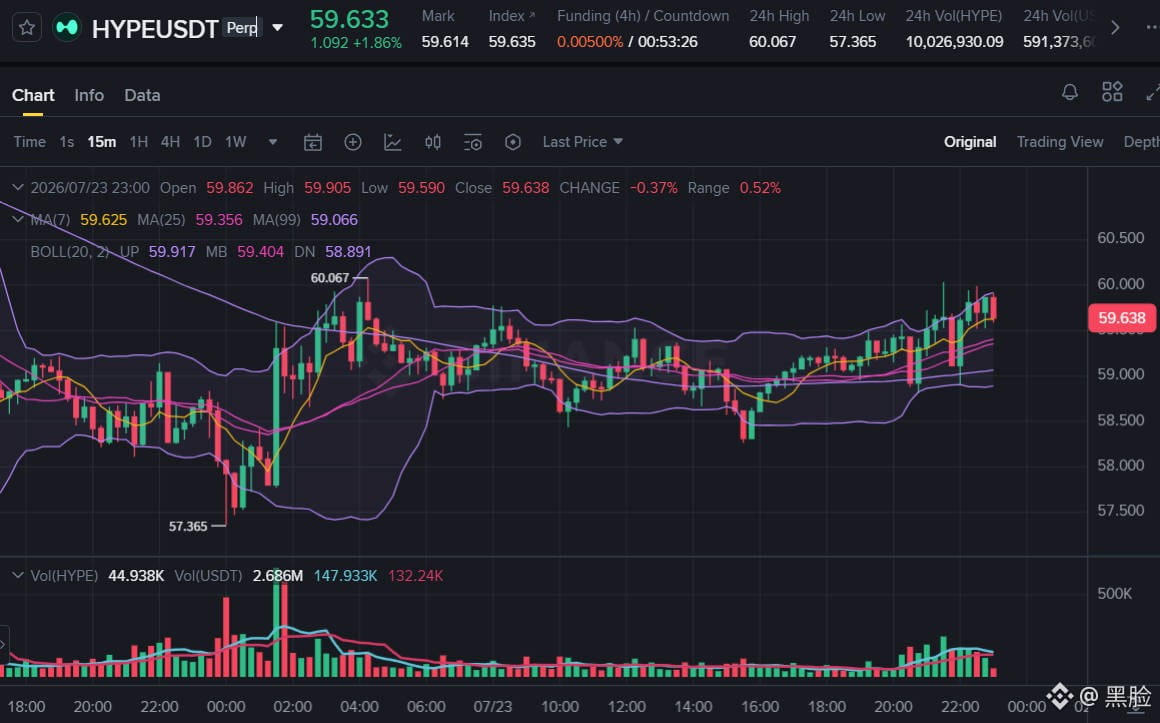Click the 500K volume axis label

tap(1115, 593)
